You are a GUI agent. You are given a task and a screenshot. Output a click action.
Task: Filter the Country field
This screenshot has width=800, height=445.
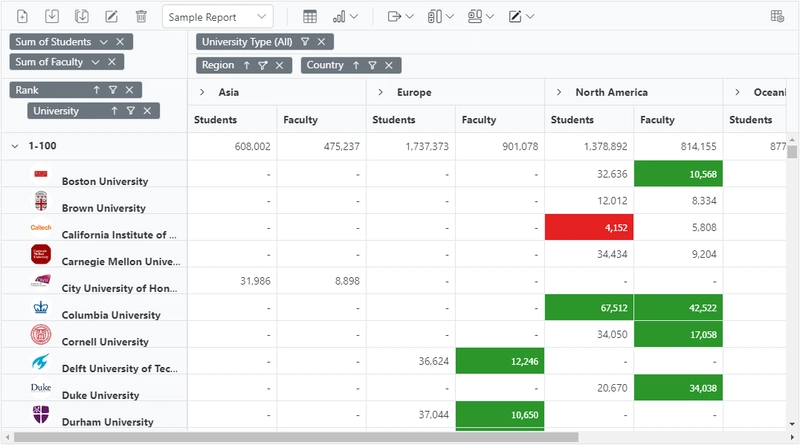coord(372,65)
